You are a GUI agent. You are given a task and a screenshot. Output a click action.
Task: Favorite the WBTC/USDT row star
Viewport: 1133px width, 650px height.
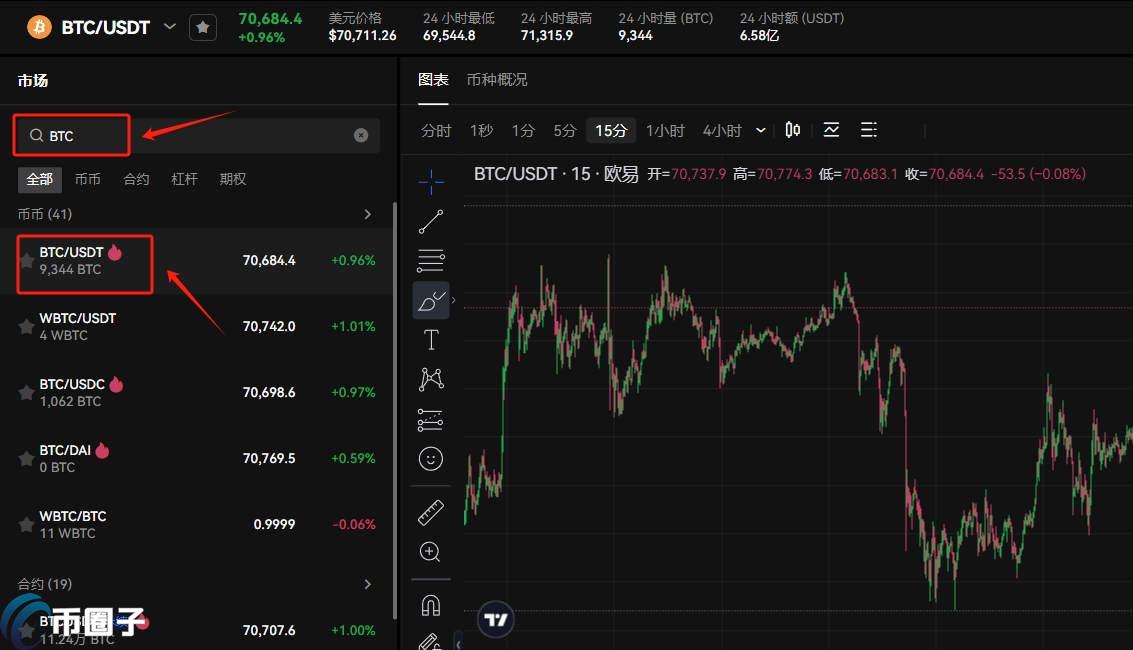click(x=27, y=327)
